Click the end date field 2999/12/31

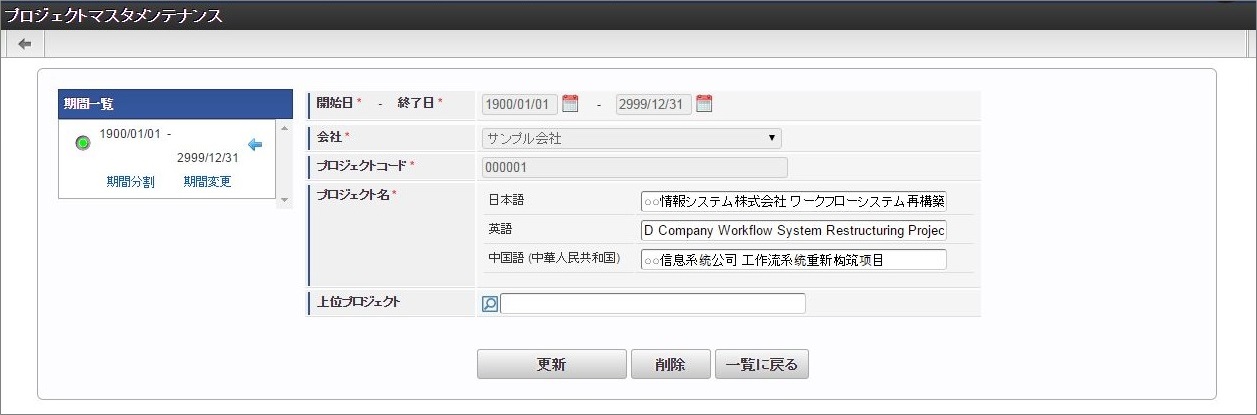tap(653, 104)
